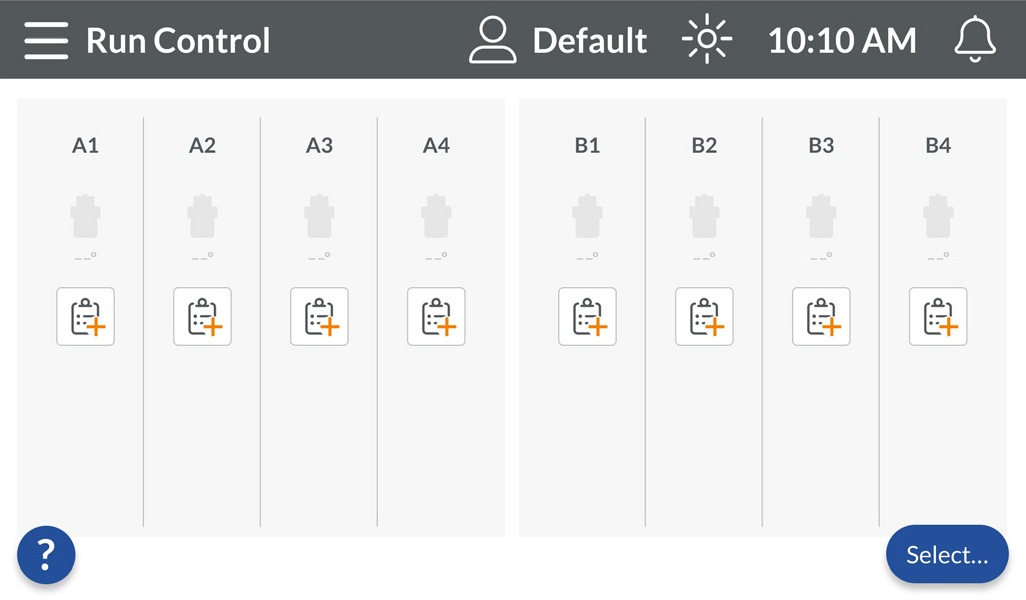Adjust screen brightness via sun icon
The width and height of the screenshot is (1026, 600).
(707, 39)
